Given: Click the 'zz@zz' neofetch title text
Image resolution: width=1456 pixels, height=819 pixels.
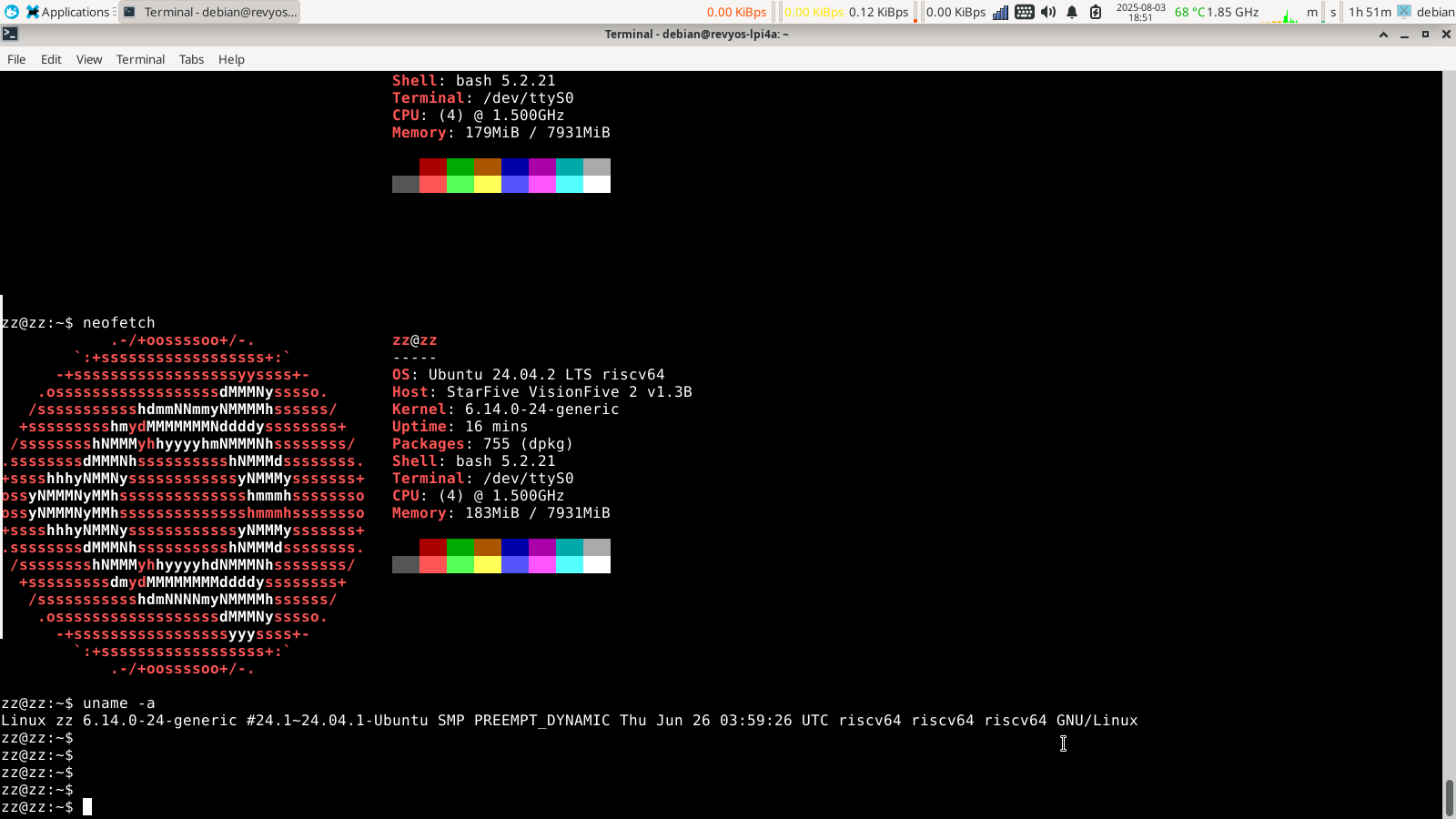Looking at the screenshot, I should click(x=415, y=339).
